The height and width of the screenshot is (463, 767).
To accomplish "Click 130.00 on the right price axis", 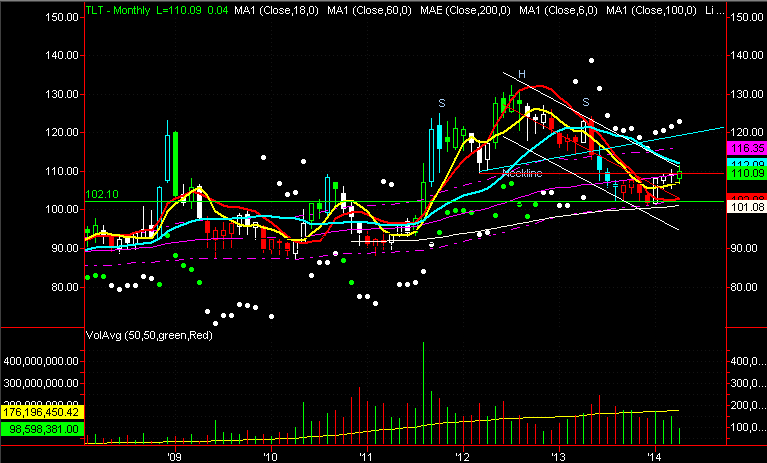I will [x=747, y=94].
